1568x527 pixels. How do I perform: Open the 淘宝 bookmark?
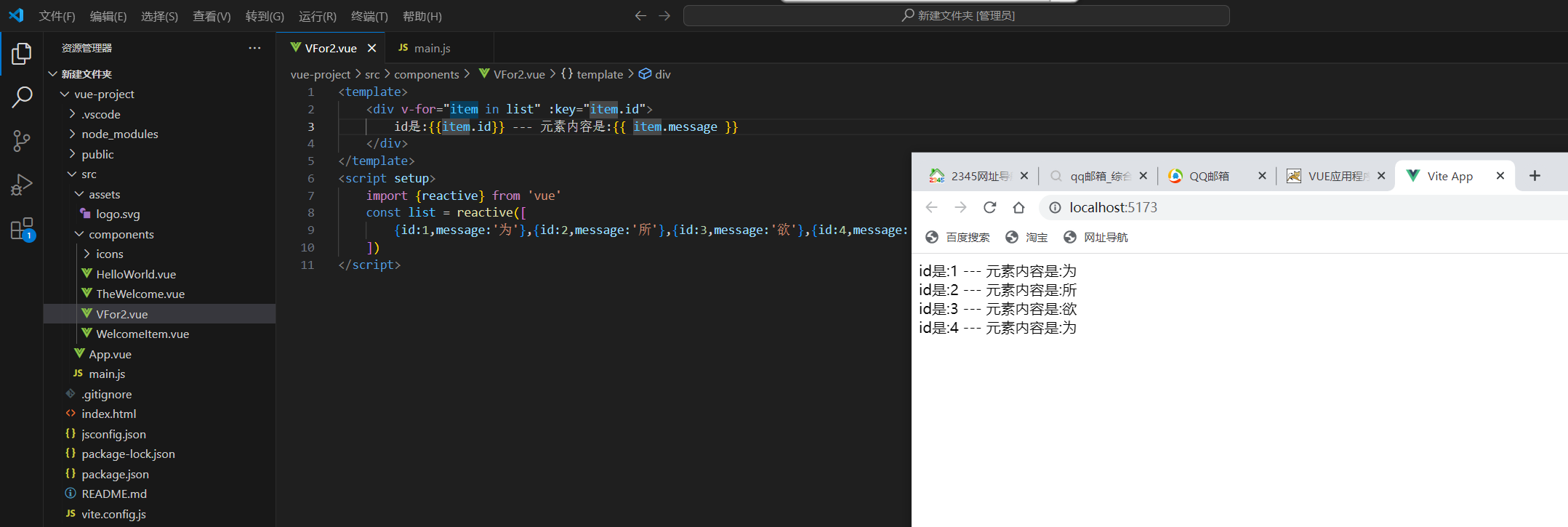pos(1026,238)
